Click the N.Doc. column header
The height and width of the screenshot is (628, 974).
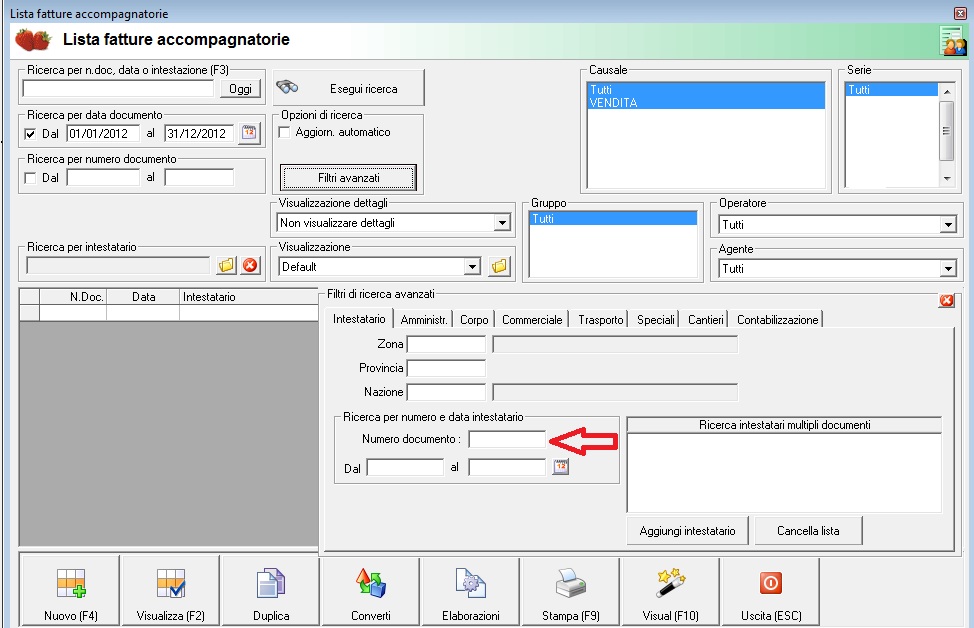coord(73,297)
